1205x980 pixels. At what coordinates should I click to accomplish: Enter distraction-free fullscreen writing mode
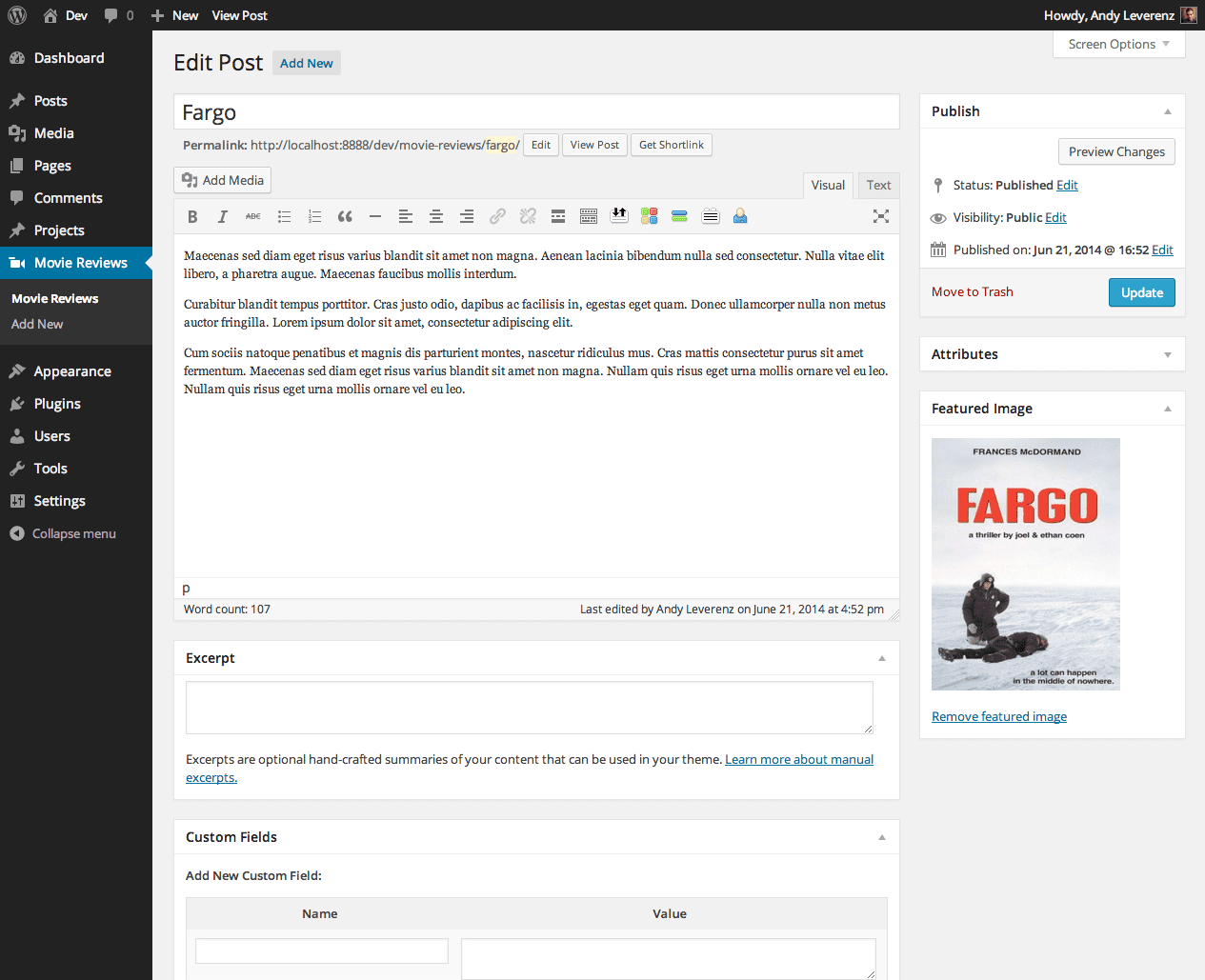881,217
